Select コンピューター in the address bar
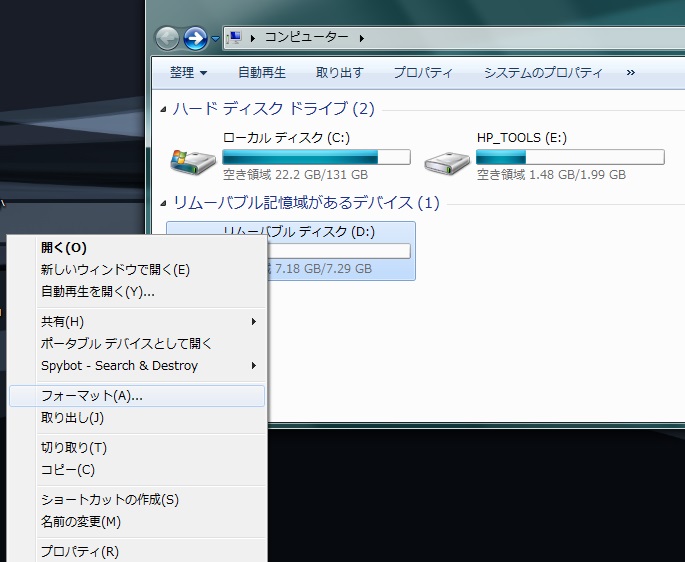 pyautogui.click(x=307, y=37)
